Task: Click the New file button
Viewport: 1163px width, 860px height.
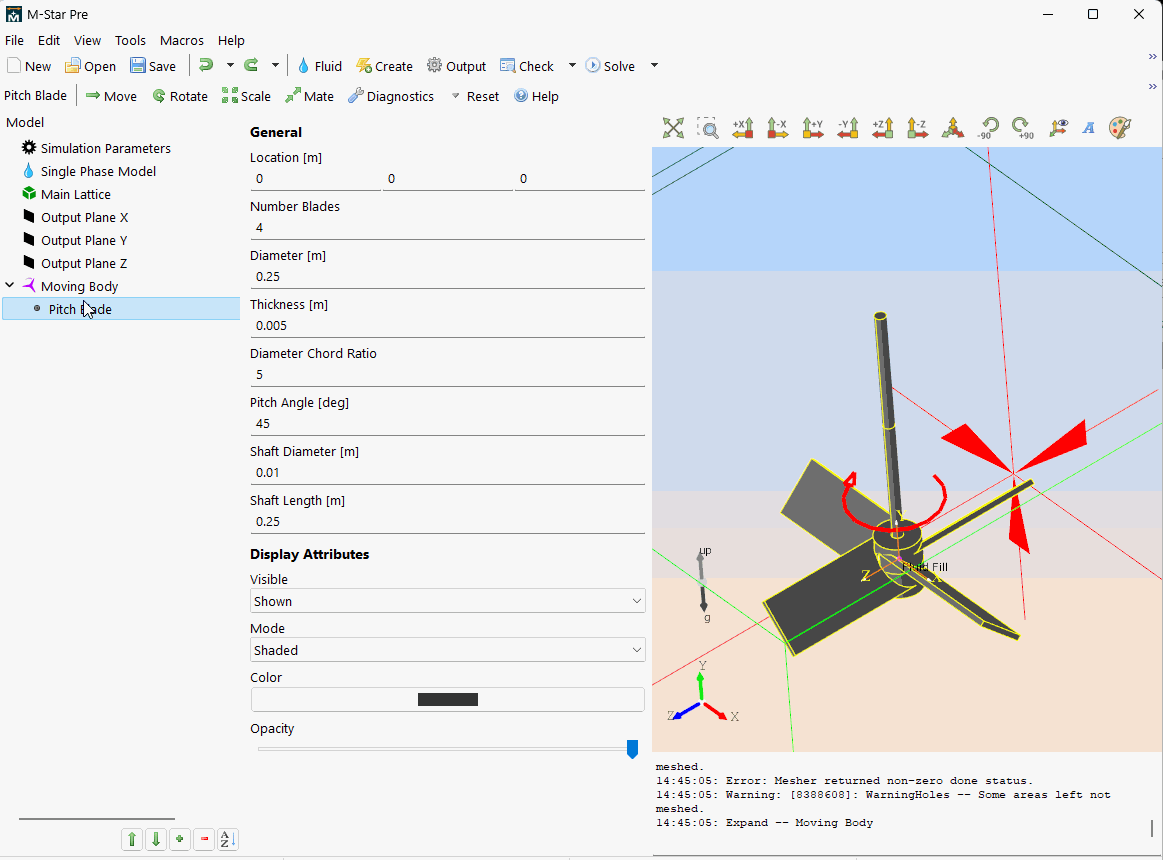Action: 29,66
